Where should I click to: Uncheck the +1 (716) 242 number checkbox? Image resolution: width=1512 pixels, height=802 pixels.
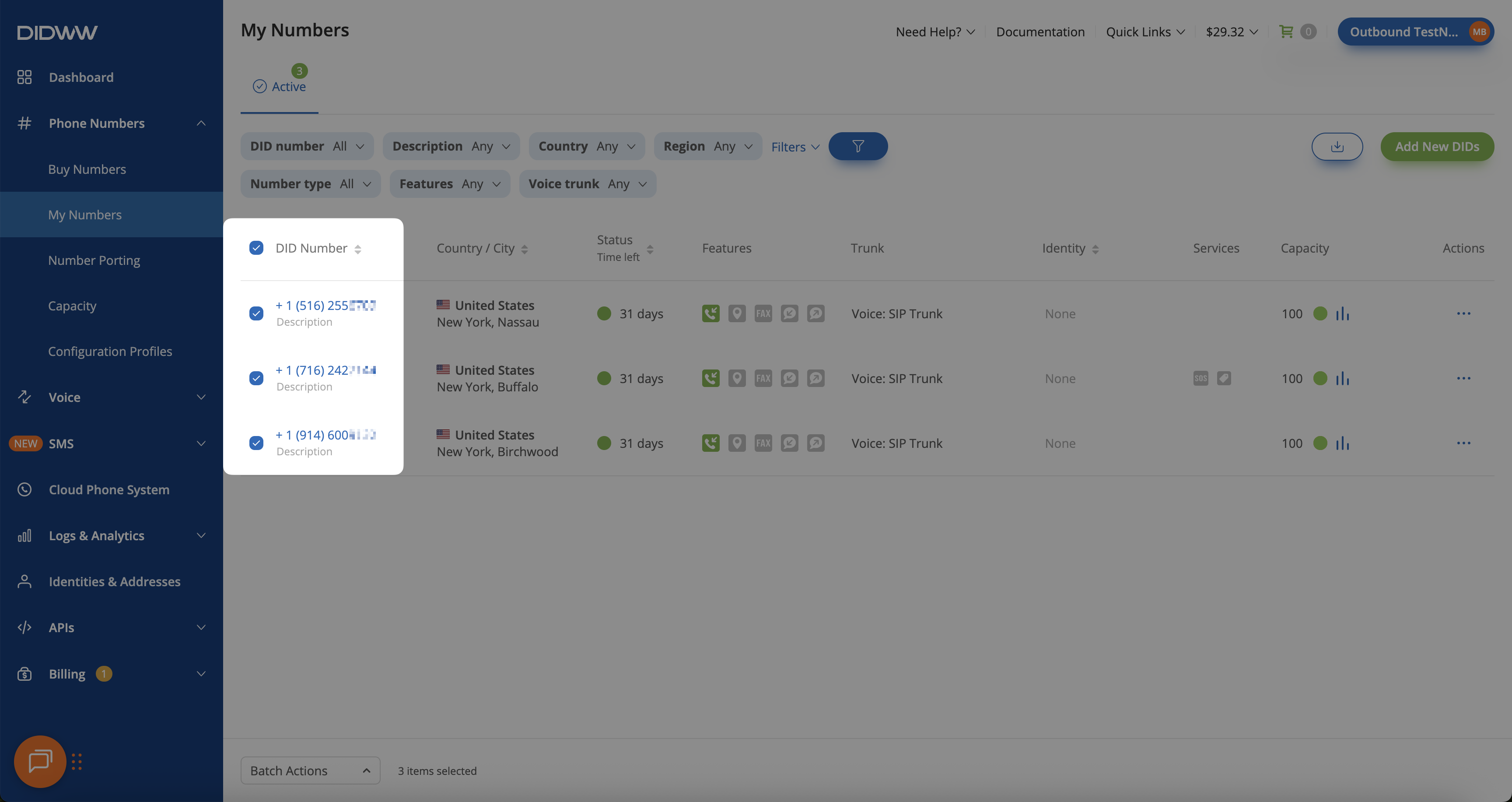tap(256, 378)
